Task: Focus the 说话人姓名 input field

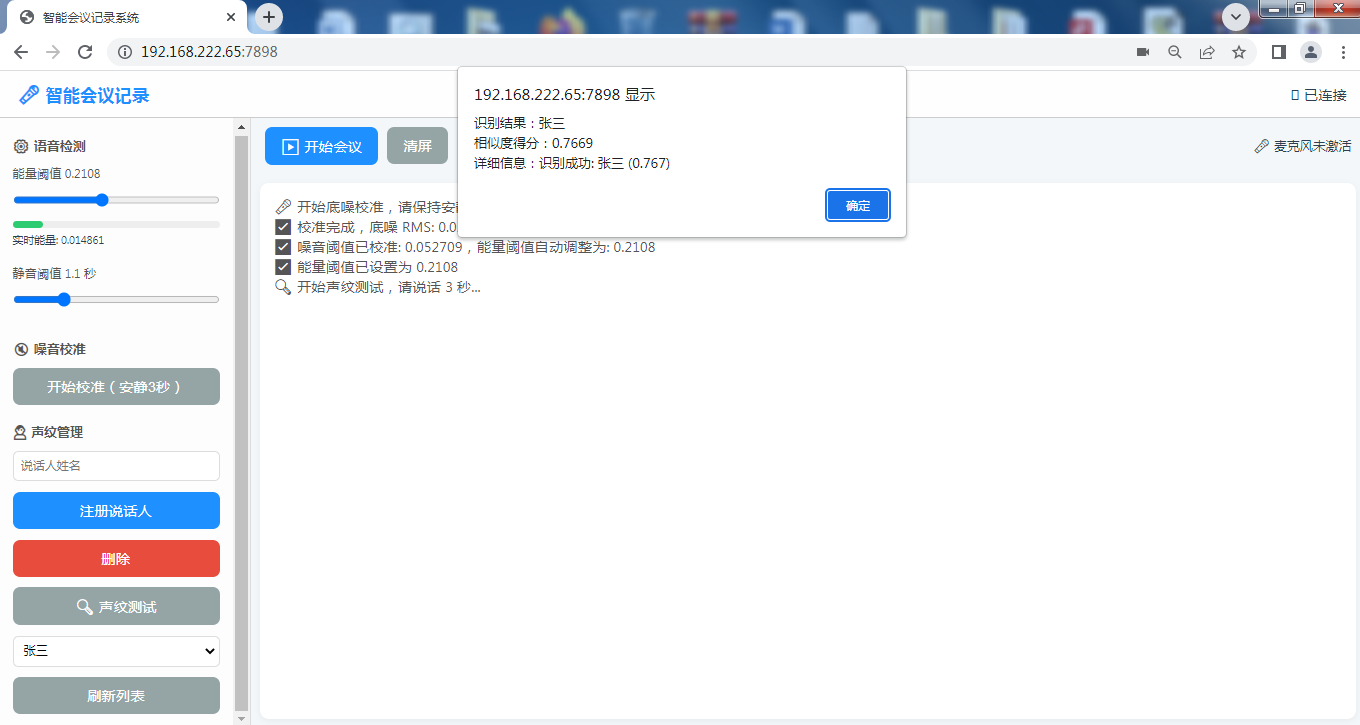Action: (x=116, y=466)
